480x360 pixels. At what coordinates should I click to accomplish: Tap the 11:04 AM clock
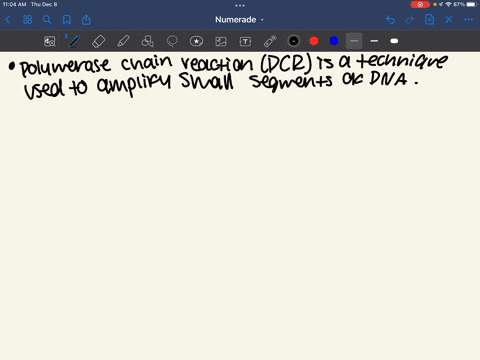(x=14, y=4)
